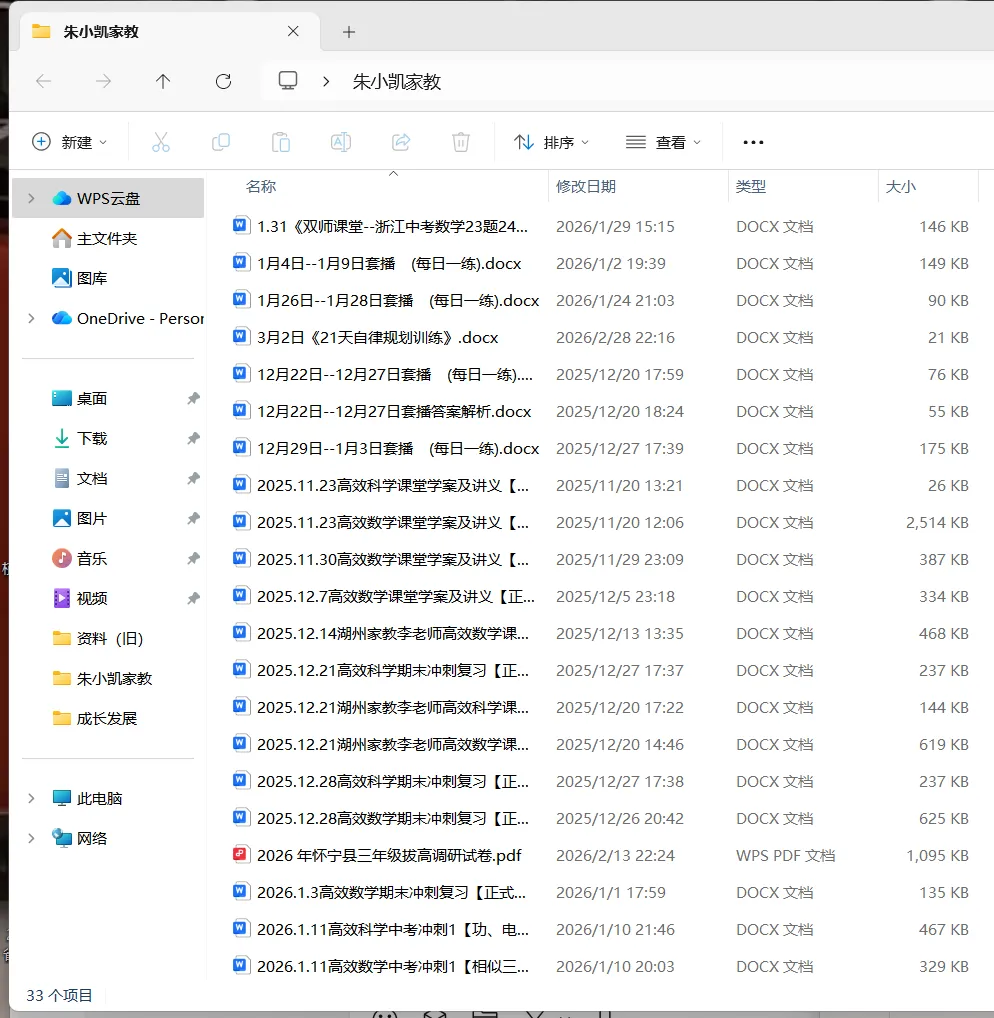Click the Delete trash can icon
The image size is (994, 1018).
point(461,142)
